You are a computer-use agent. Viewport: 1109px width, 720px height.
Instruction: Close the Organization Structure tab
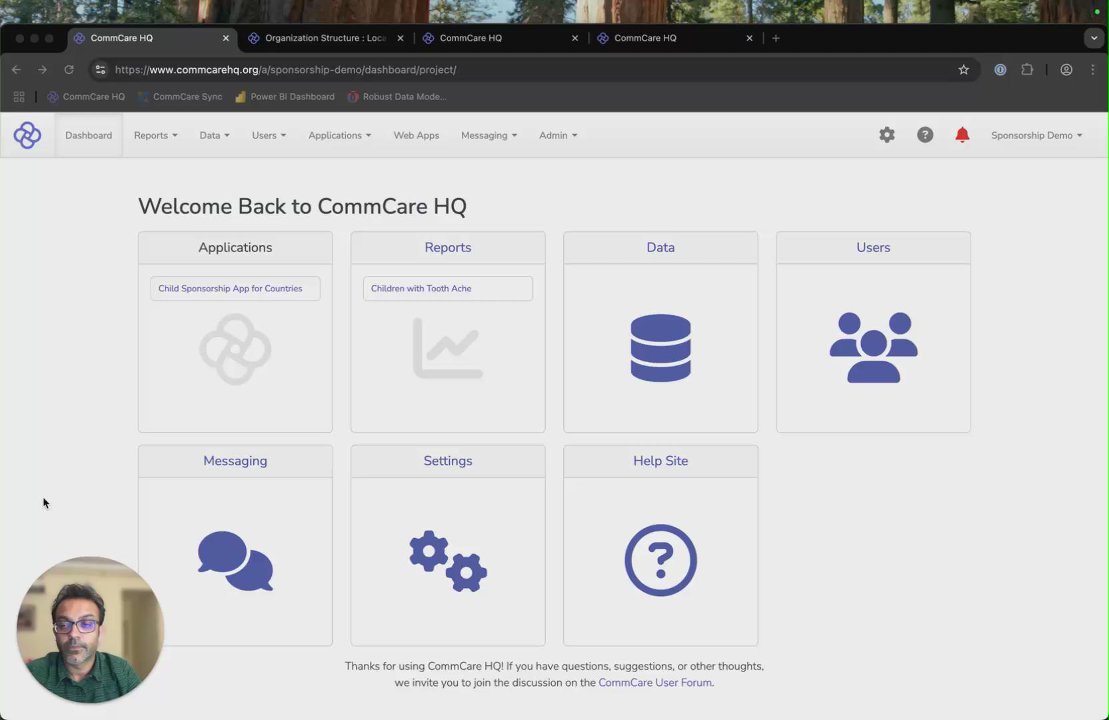coord(400,38)
